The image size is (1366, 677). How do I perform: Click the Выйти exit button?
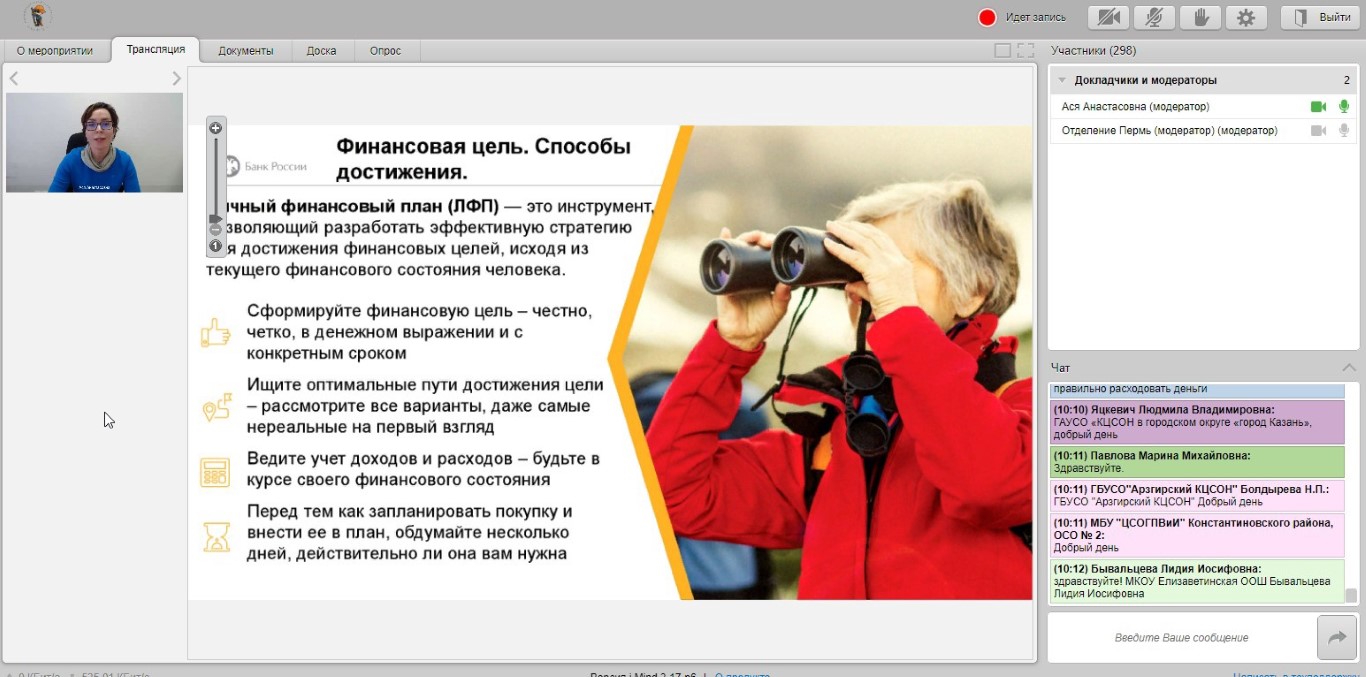(x=1320, y=17)
